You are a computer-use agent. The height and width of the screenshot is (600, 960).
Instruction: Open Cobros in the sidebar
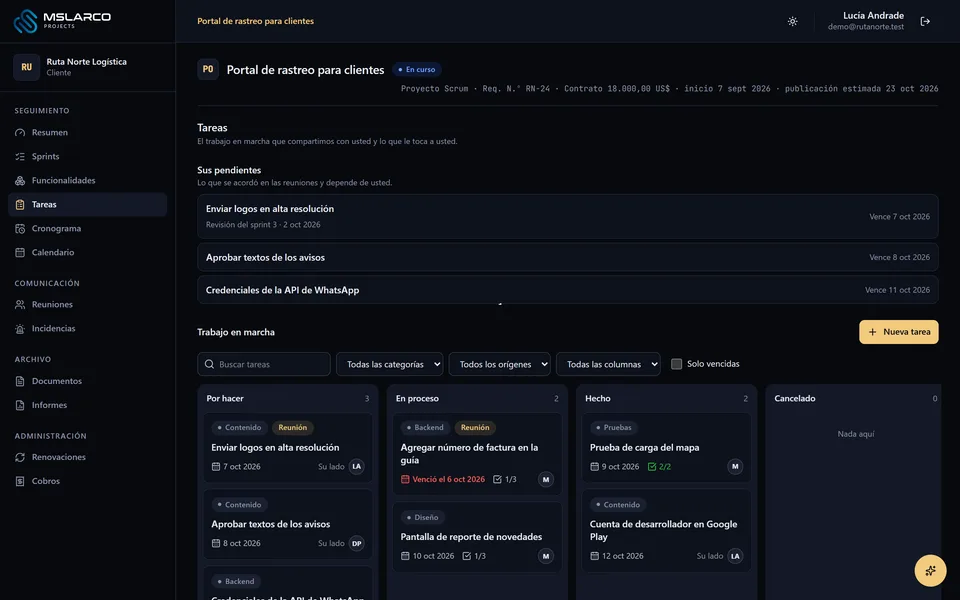(x=88, y=481)
